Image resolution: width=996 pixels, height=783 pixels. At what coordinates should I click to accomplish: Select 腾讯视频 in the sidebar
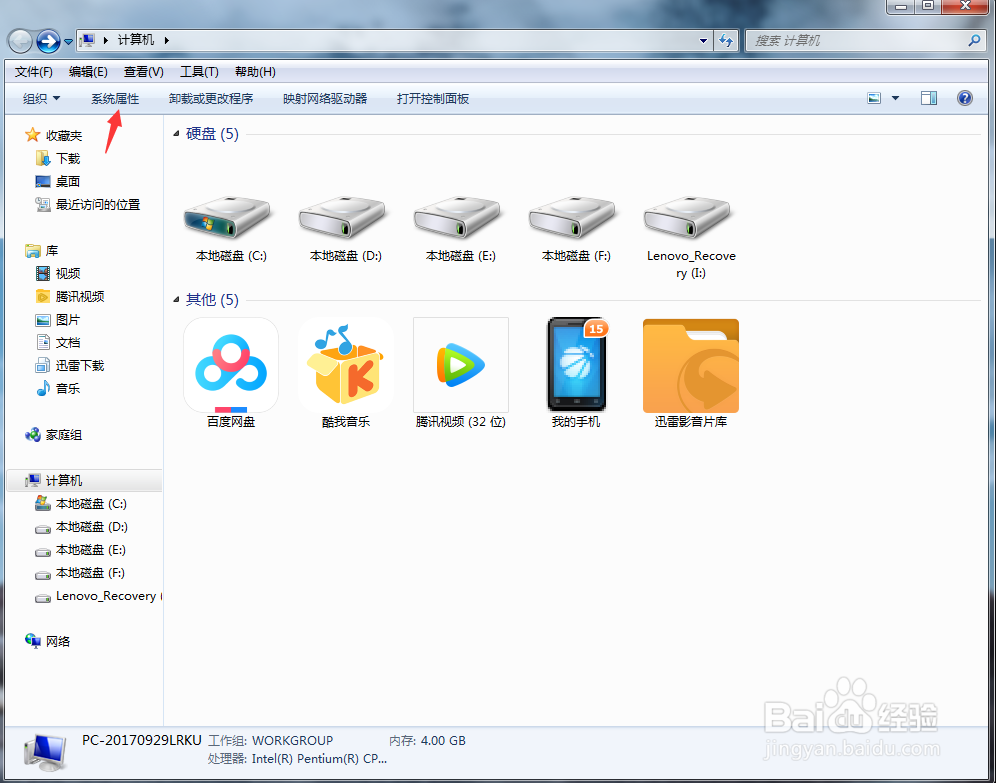(x=80, y=297)
